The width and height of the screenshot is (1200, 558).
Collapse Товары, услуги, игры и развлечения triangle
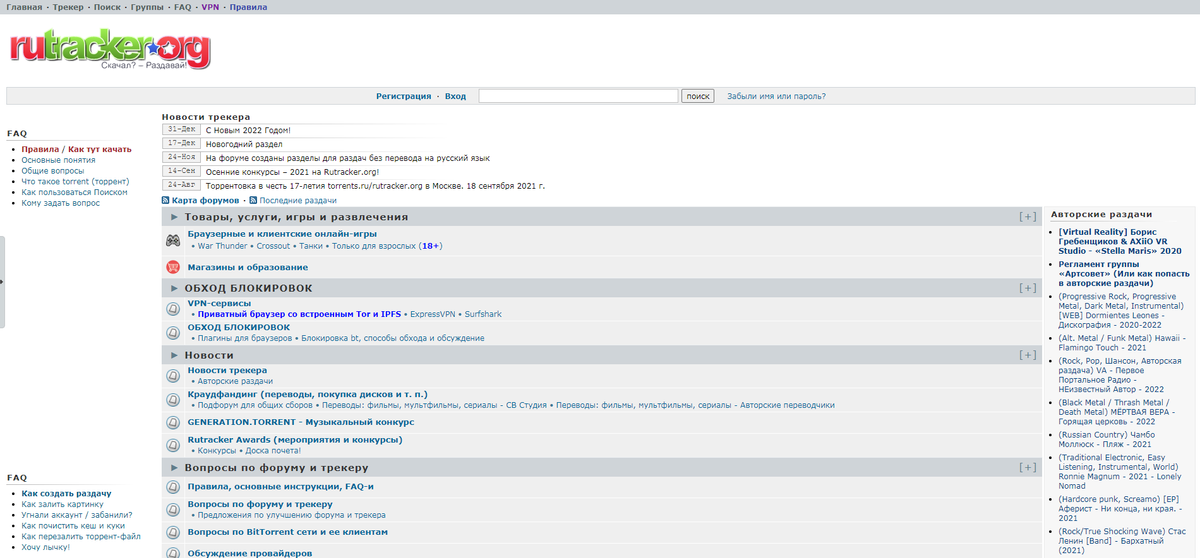pyautogui.click(x=174, y=217)
